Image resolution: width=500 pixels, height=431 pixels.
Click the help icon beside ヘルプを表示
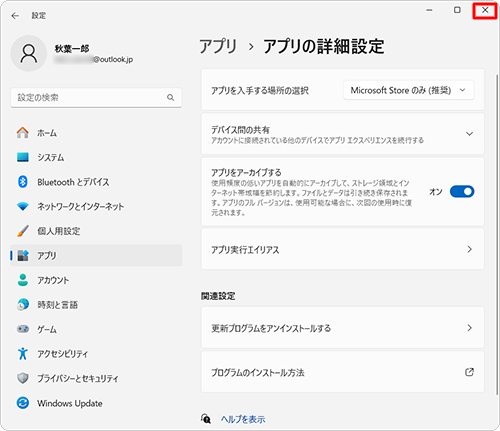[206, 418]
